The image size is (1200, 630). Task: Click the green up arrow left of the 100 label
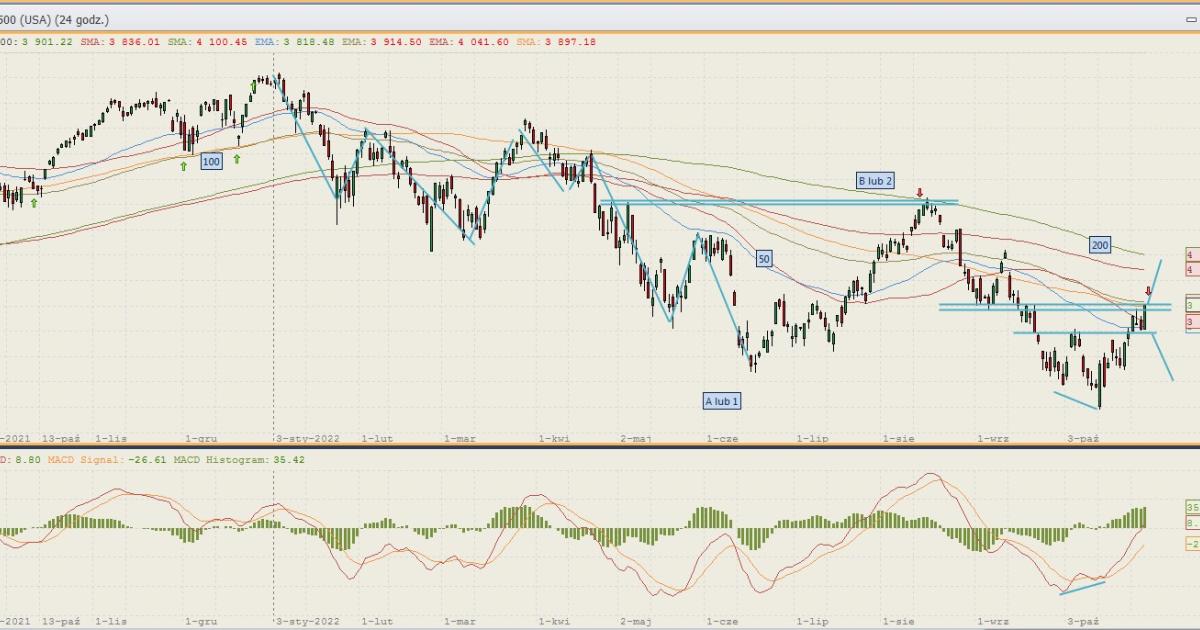click(x=184, y=166)
